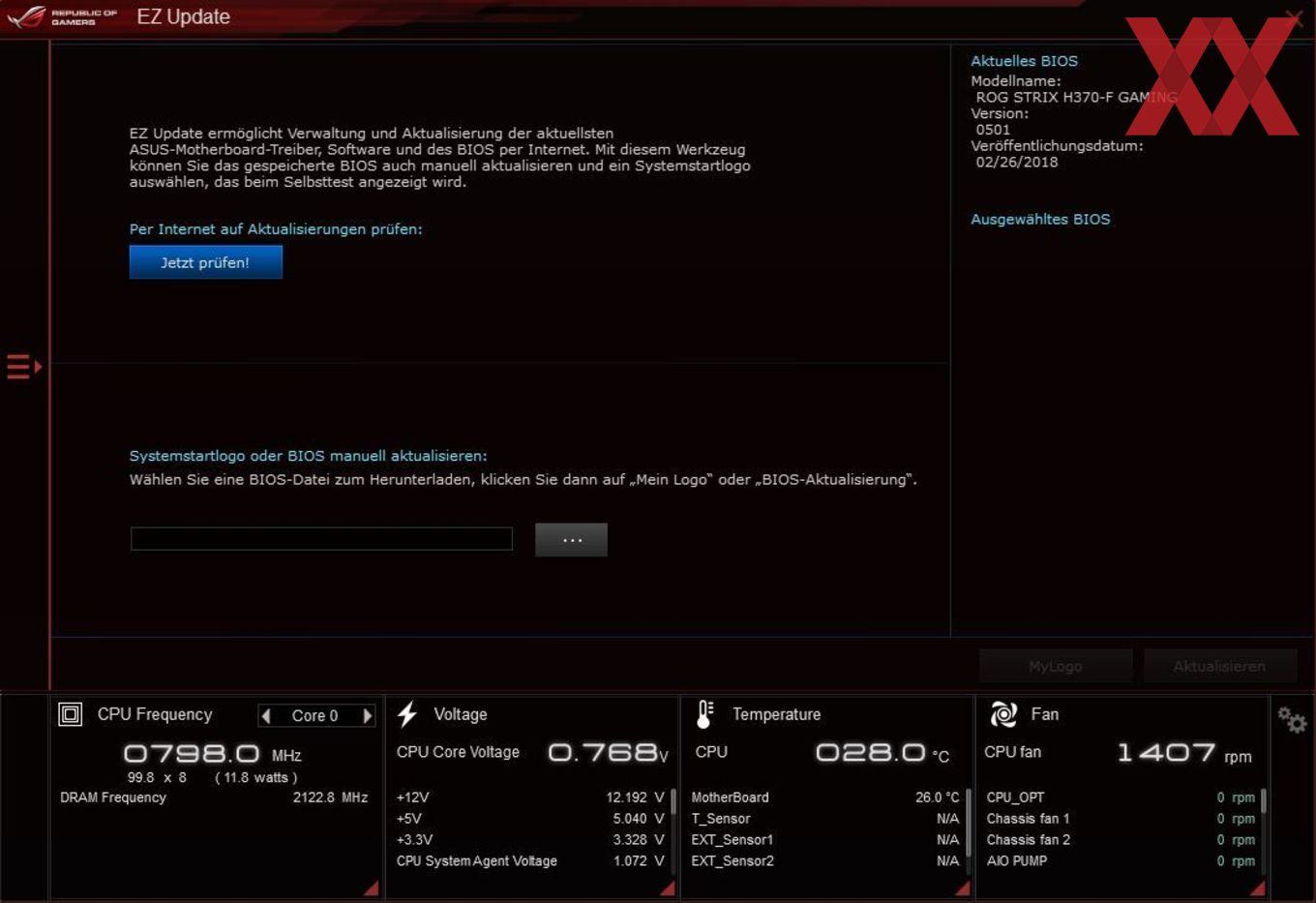Click the EXT_Sensor1 row

tap(825, 840)
